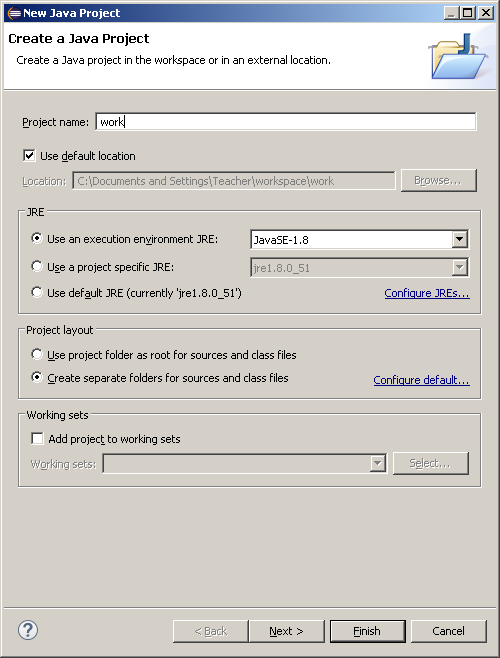Close the New Java Project dialog
The height and width of the screenshot is (658, 500).
[485, 13]
